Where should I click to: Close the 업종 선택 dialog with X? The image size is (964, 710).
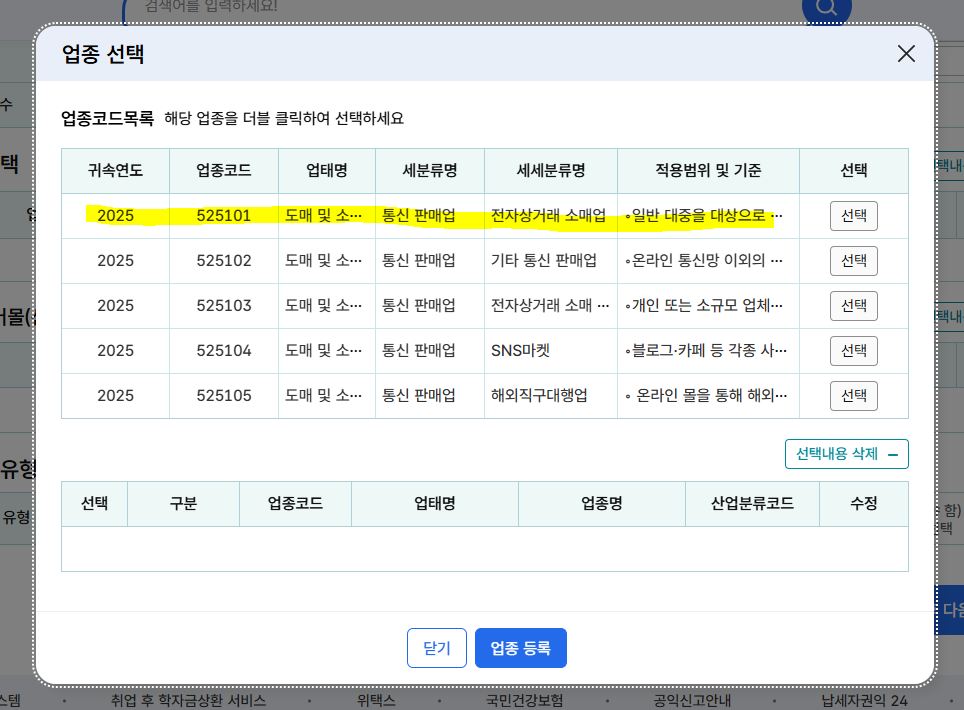906,53
